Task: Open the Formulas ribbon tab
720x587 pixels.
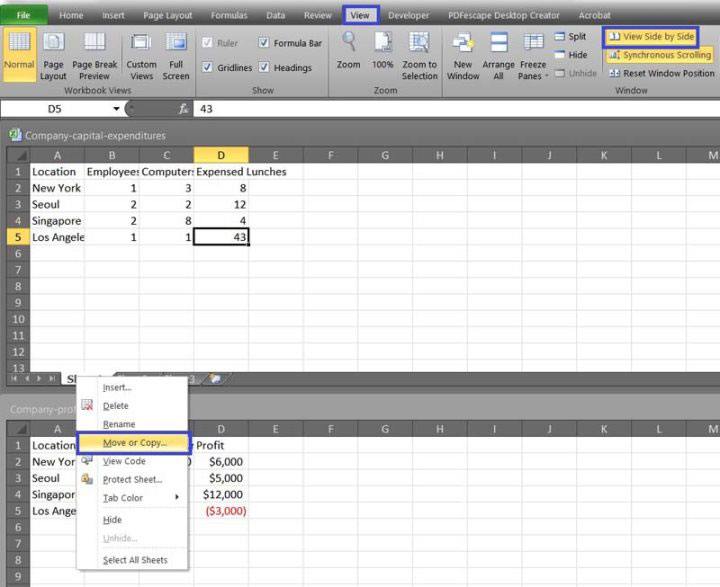Action: pyautogui.click(x=229, y=15)
